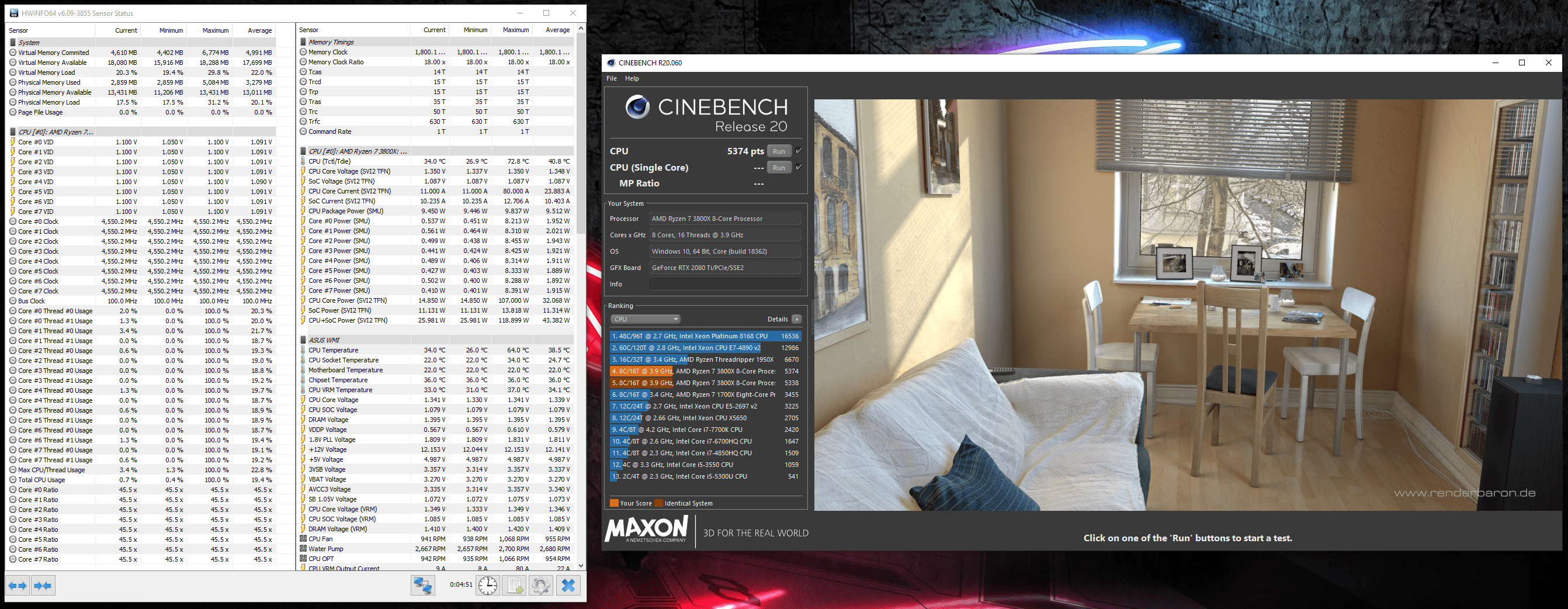Click the icon beside Virtual Memory Commited
Image resolution: width=1568 pixels, height=609 pixels.
coord(13,53)
